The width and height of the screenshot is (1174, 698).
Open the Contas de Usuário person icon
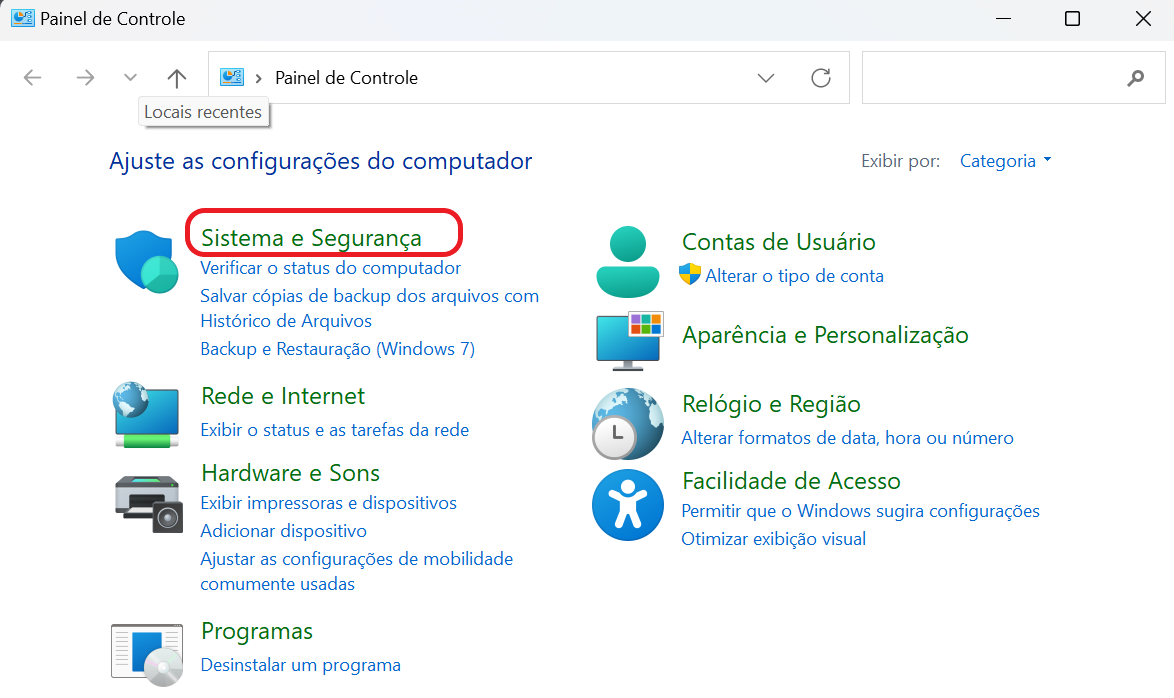pyautogui.click(x=627, y=261)
